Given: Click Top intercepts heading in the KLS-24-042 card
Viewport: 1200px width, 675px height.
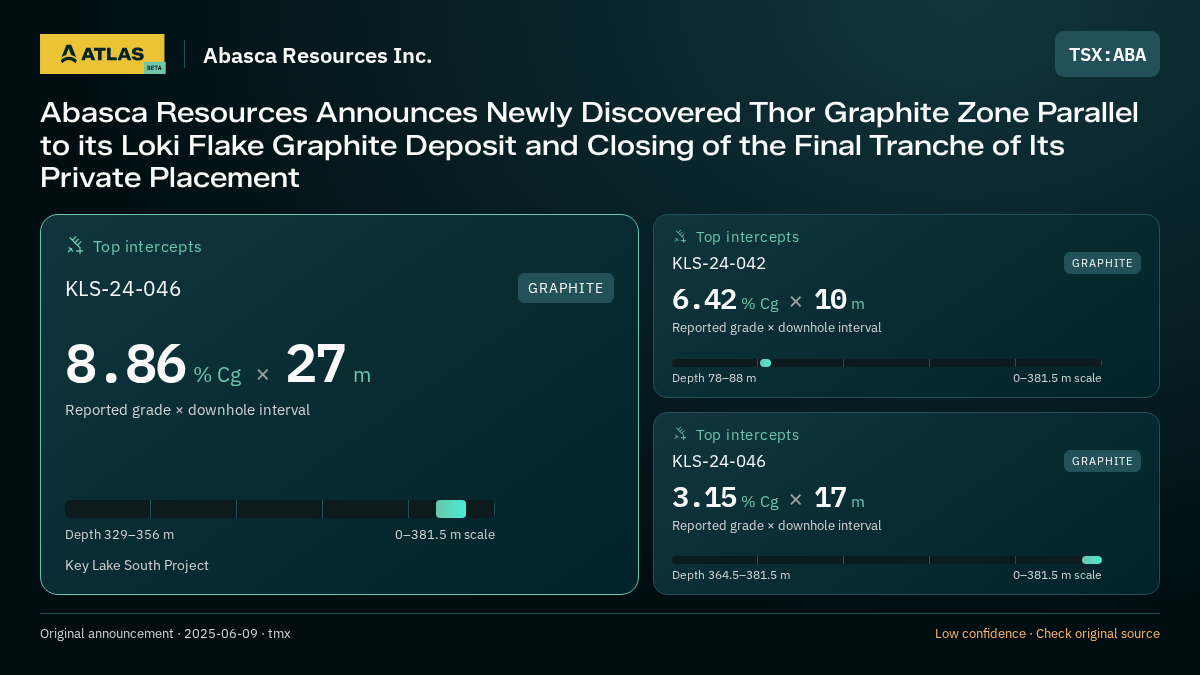Looking at the screenshot, I should 747,237.
